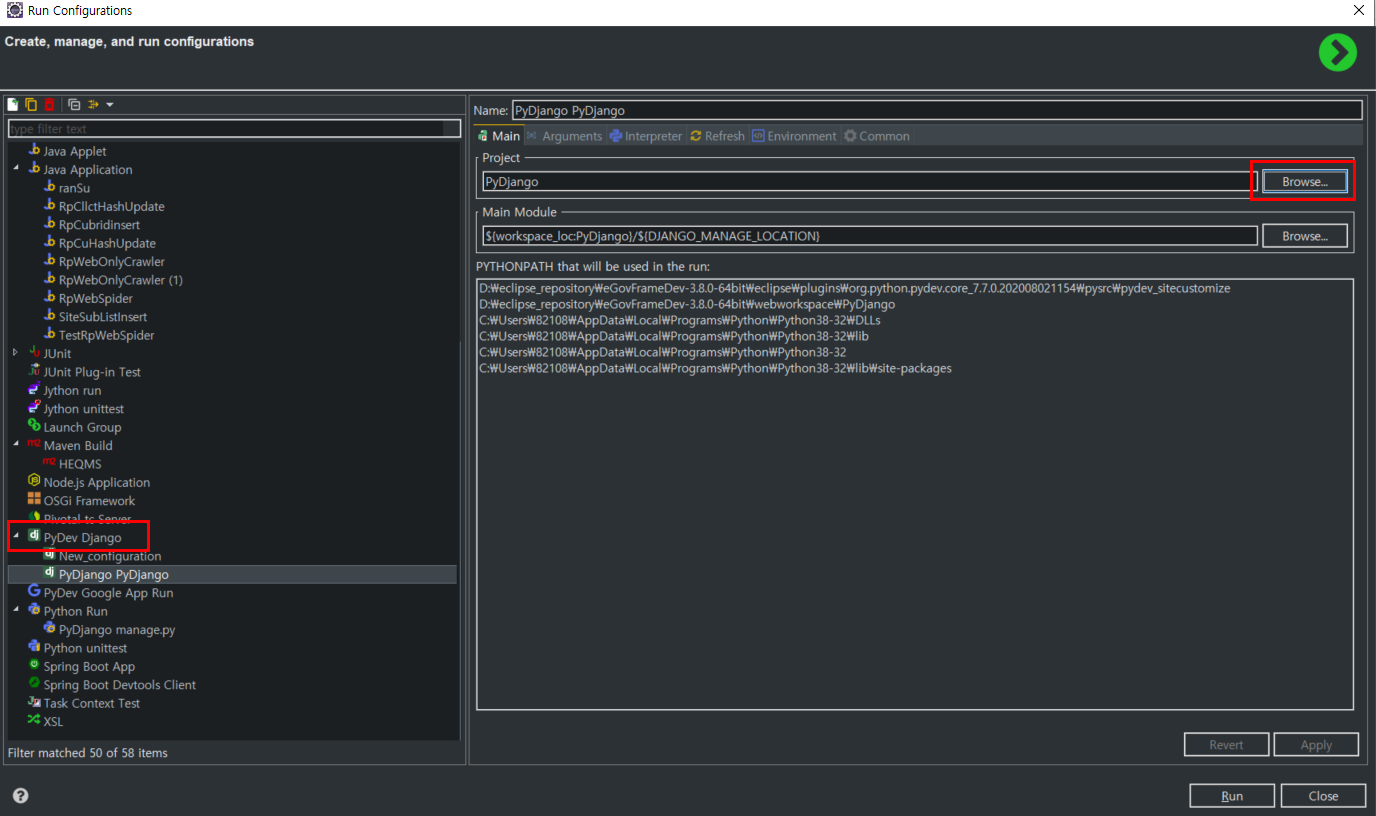Viewport: 1376px width, 816px height.
Task: Expand the JUnit tree node
Action: point(15,353)
